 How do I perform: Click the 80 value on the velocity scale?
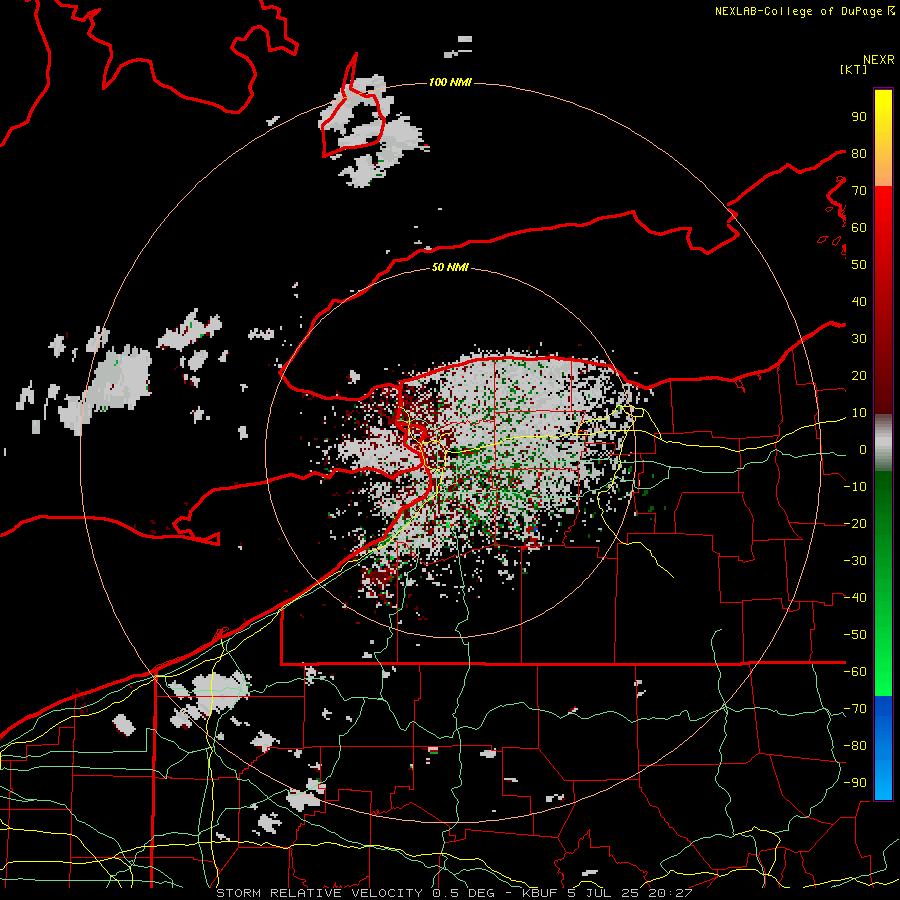coord(859,154)
